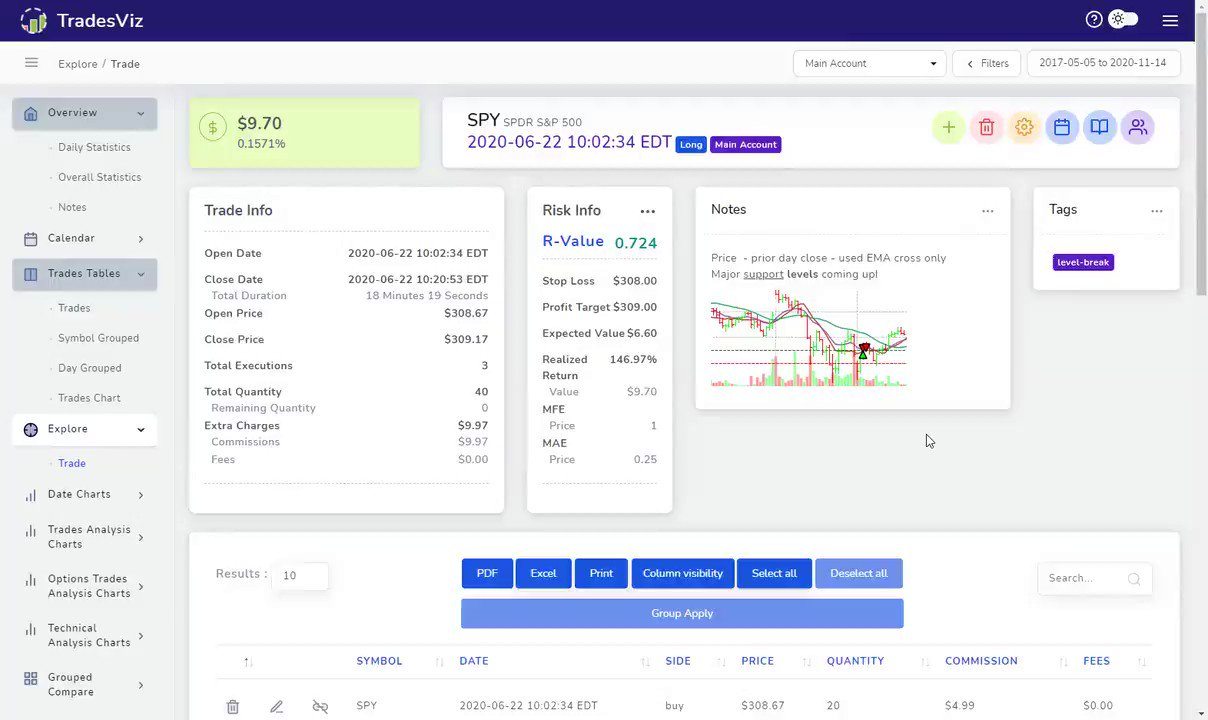Click the level-break tag
Screen dimensions: 1208x720
click(x=1083, y=262)
